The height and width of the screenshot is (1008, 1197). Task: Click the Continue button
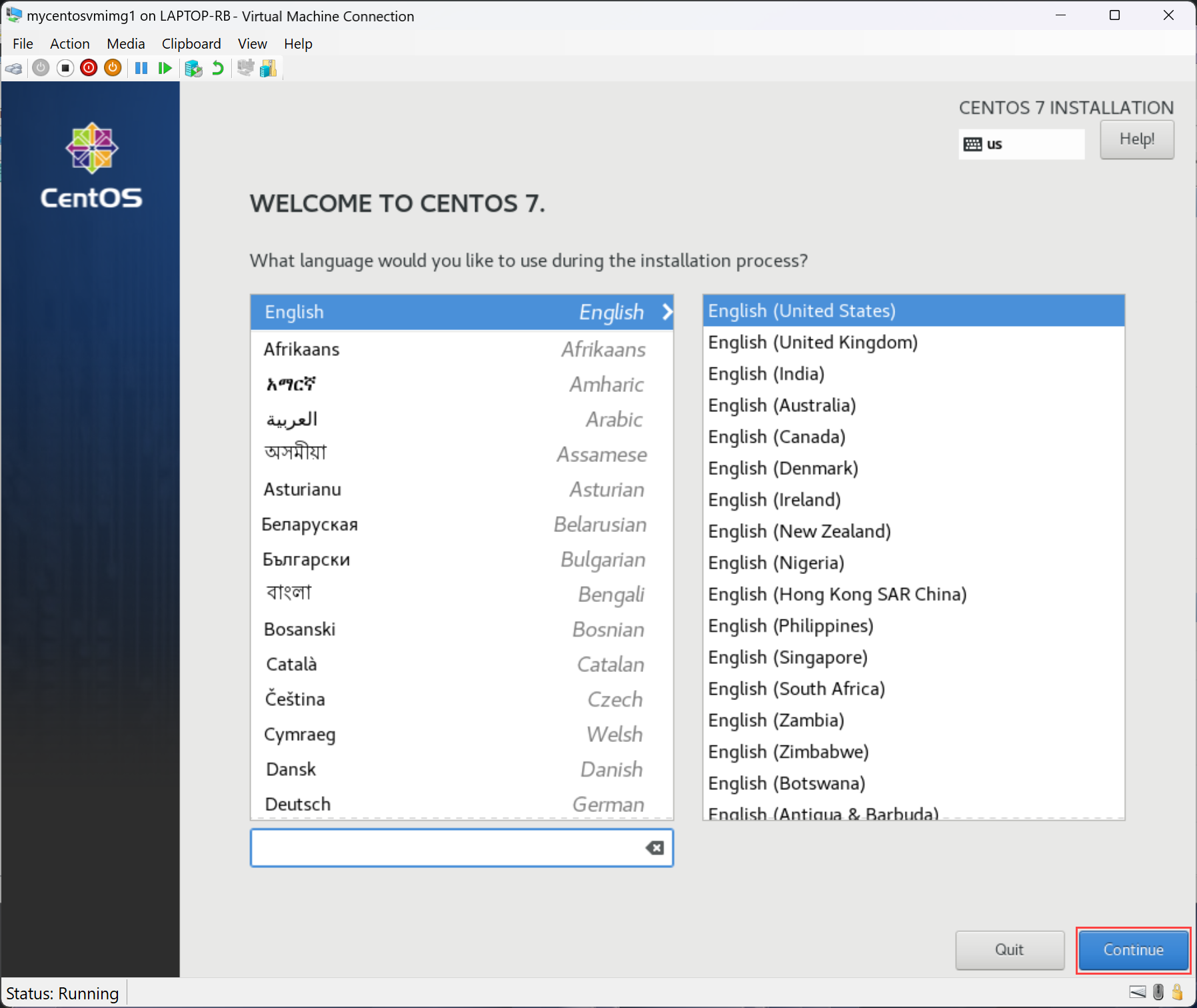[x=1132, y=950]
